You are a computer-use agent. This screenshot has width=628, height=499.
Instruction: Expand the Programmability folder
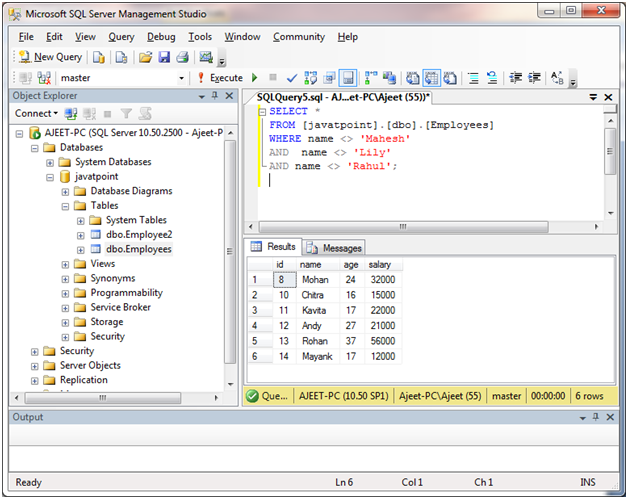tap(65, 294)
